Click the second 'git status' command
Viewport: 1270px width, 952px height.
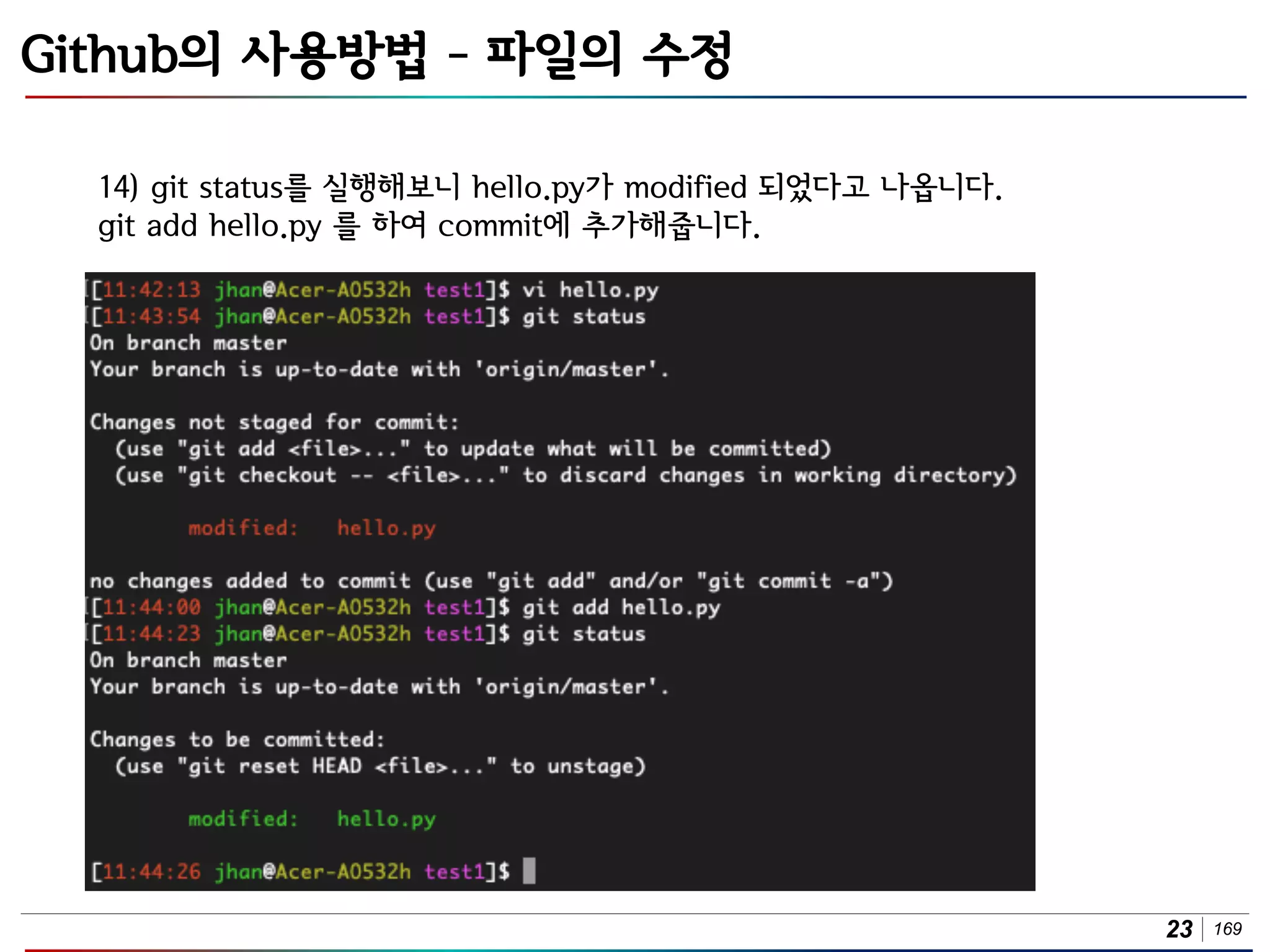click(584, 634)
